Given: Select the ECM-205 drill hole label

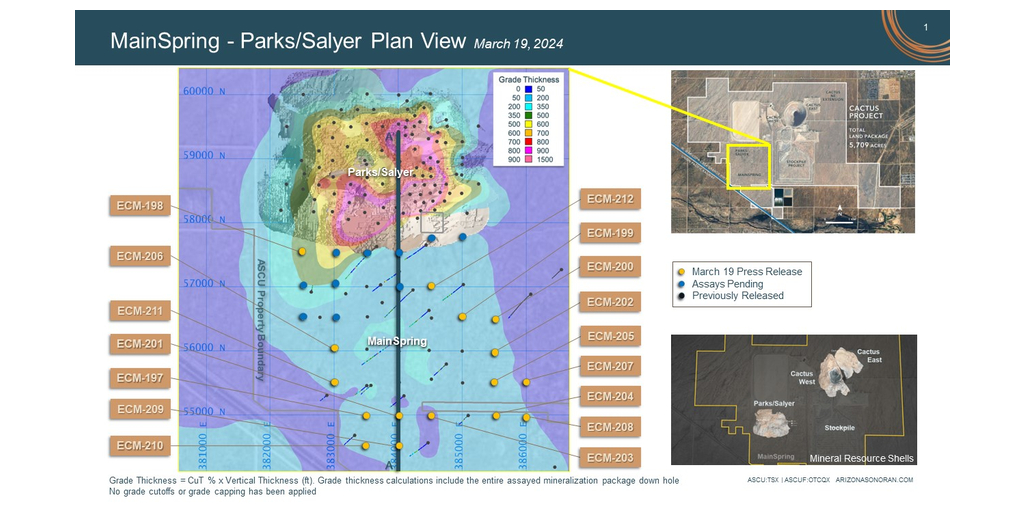Looking at the screenshot, I should (x=609, y=336).
